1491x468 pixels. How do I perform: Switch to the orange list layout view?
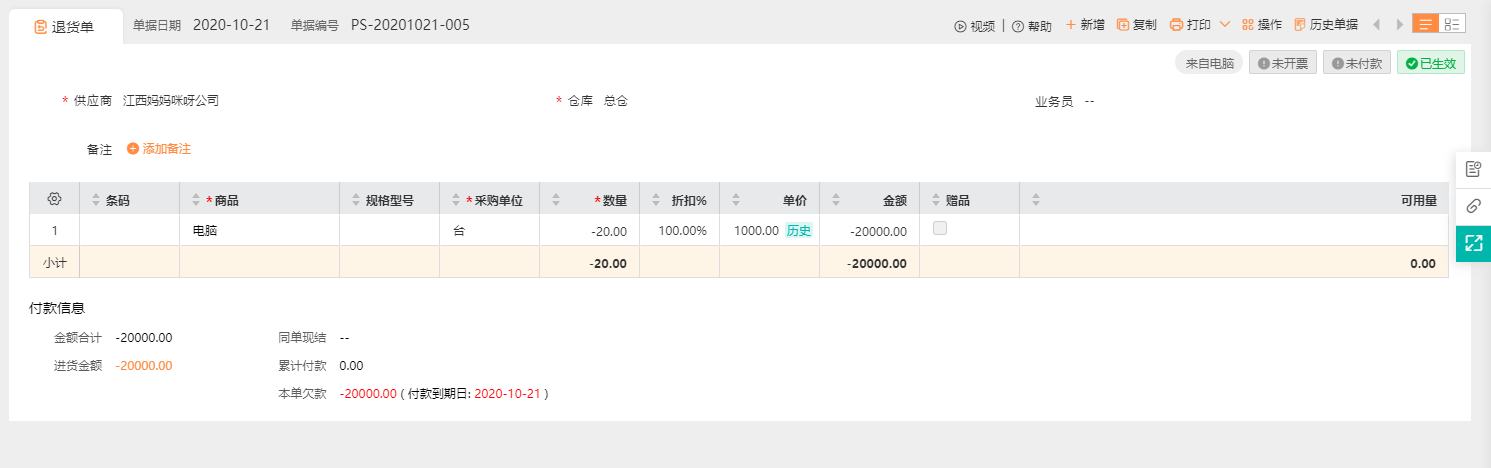pos(1425,24)
